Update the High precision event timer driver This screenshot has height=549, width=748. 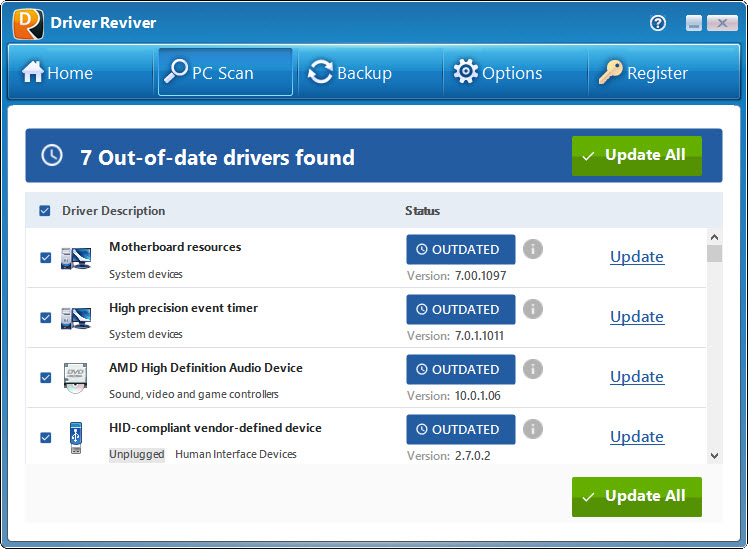(x=637, y=317)
